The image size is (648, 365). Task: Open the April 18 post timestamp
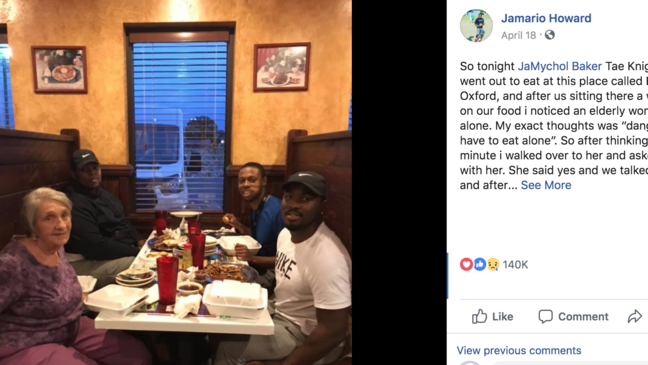518,36
